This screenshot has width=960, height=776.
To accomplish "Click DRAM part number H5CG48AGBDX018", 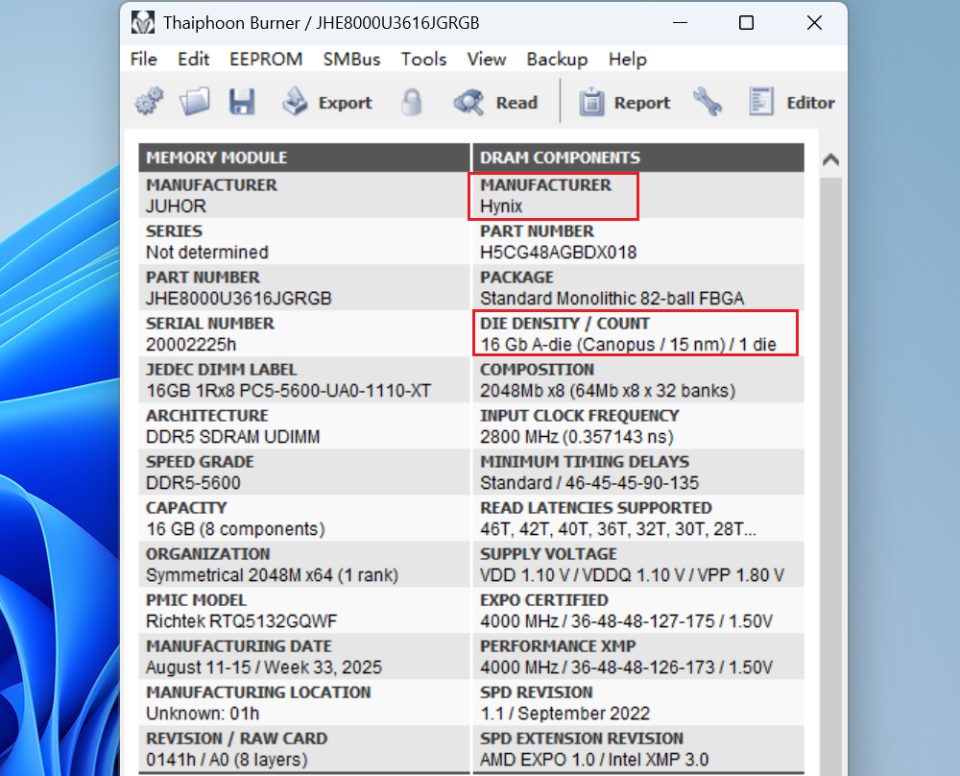I will (558, 252).
